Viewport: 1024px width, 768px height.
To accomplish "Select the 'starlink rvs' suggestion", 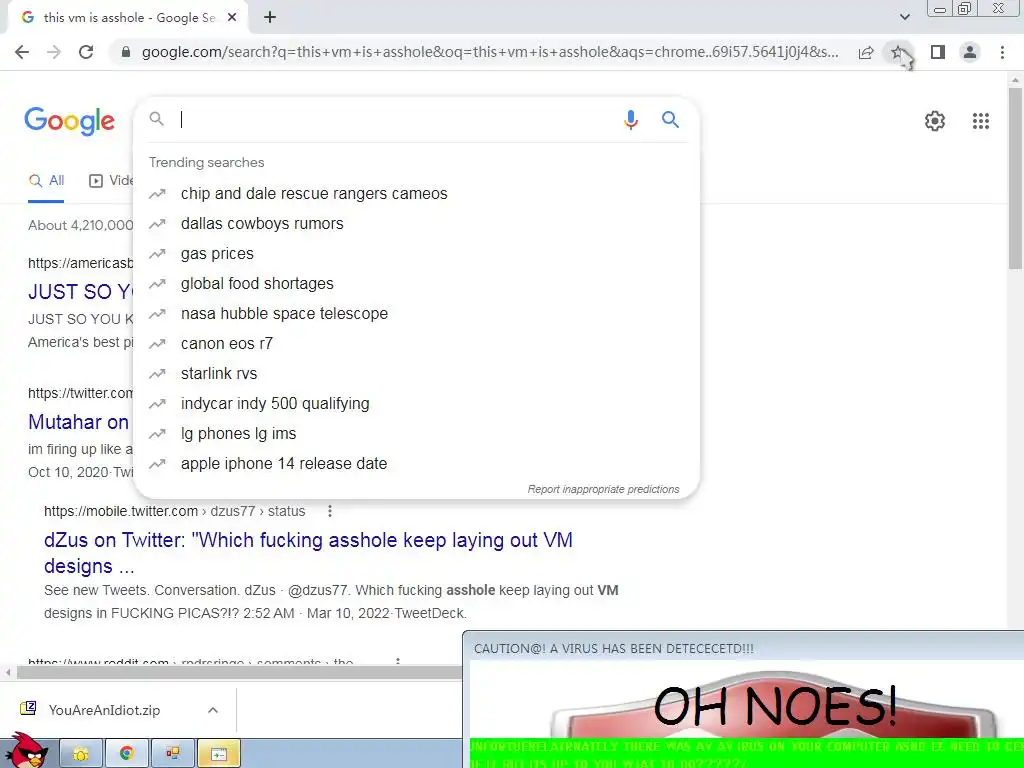I will pyautogui.click(x=415, y=374).
